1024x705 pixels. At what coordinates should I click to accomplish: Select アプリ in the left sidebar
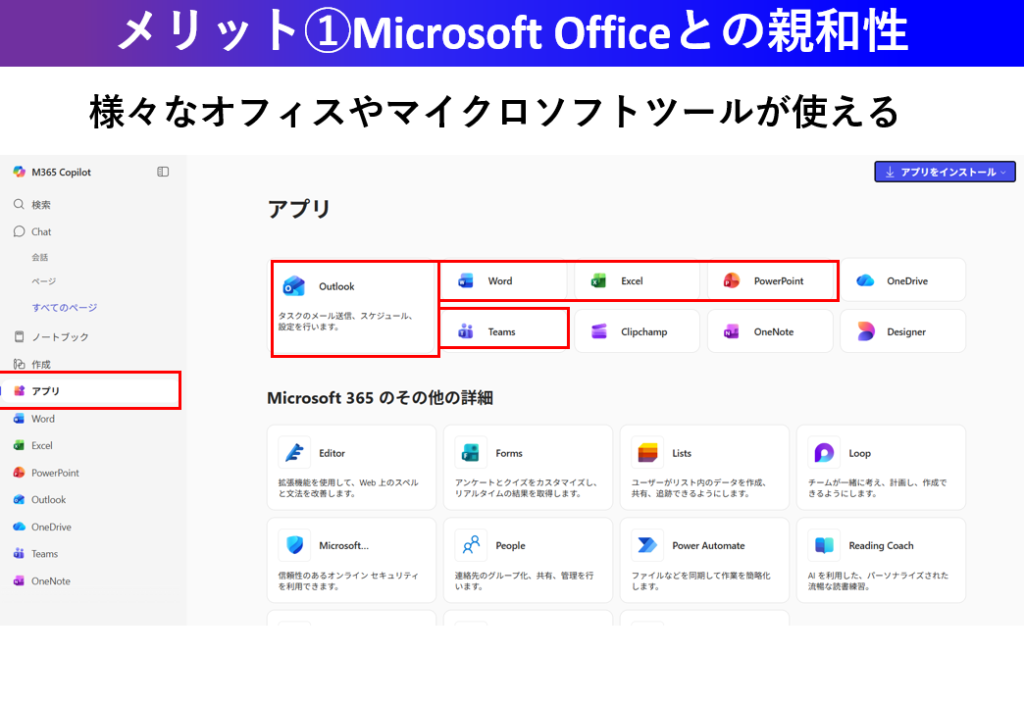pos(45,391)
